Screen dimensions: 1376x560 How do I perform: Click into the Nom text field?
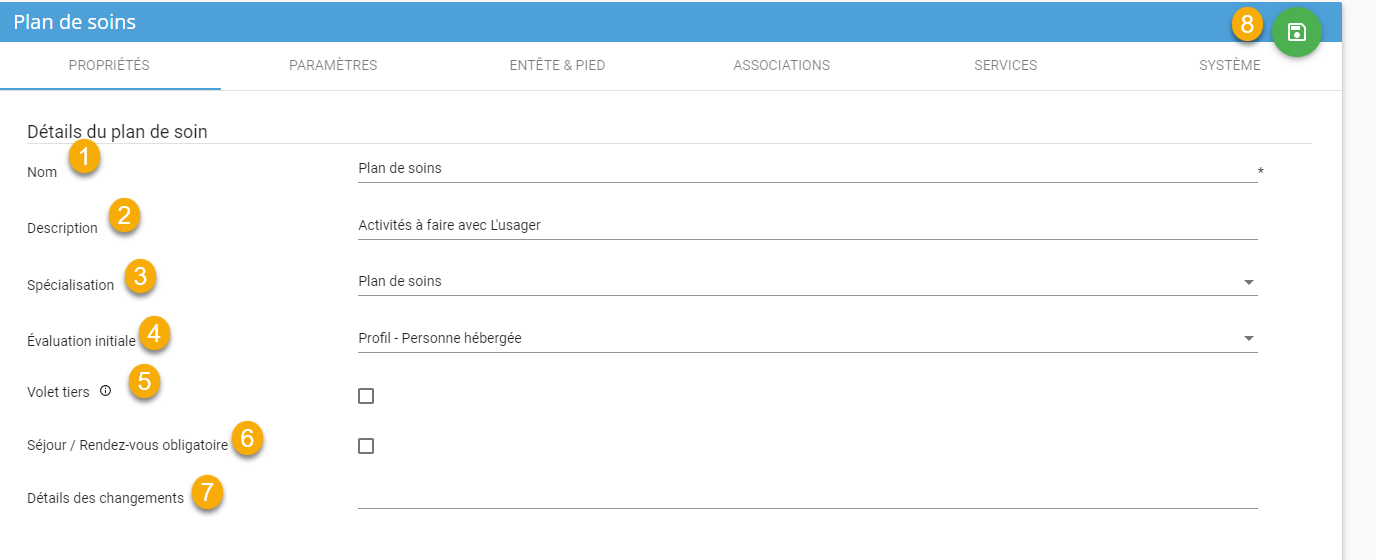tap(800, 169)
